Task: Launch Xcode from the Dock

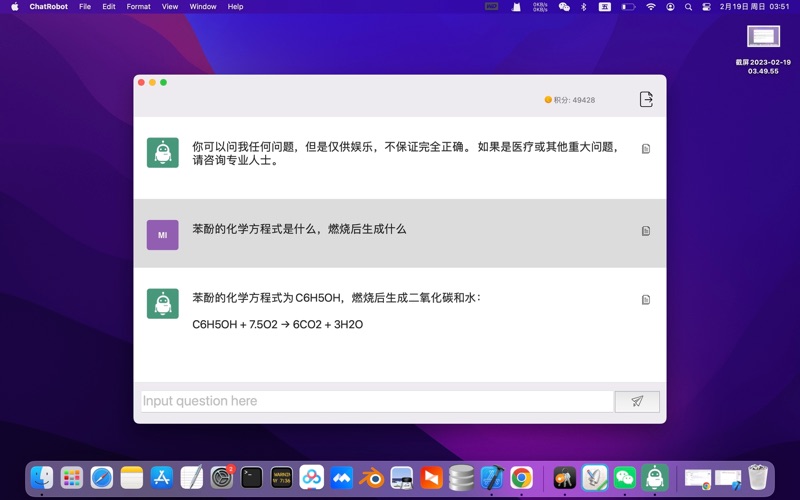Action: click(491, 478)
